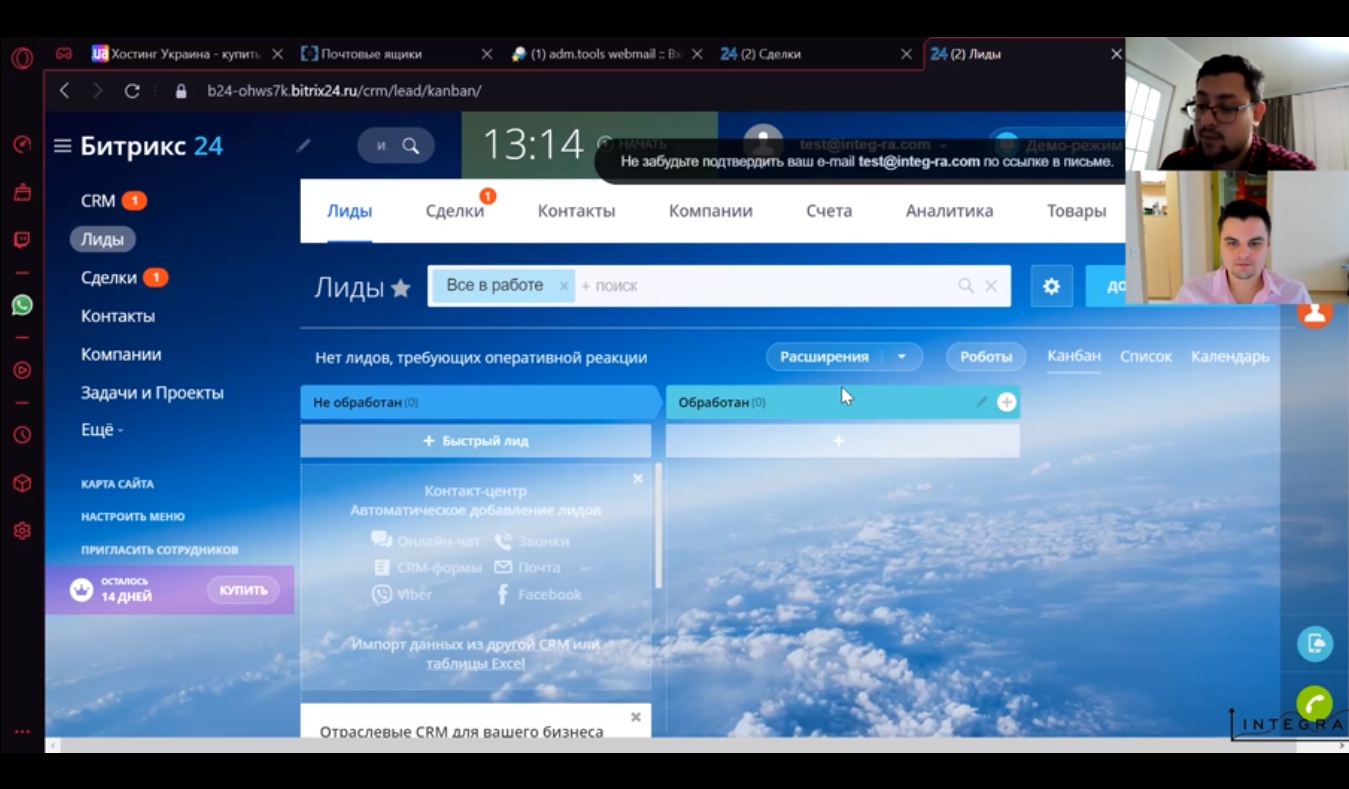Open the gear settings next to the filter
The width and height of the screenshot is (1349, 789).
1051,286
